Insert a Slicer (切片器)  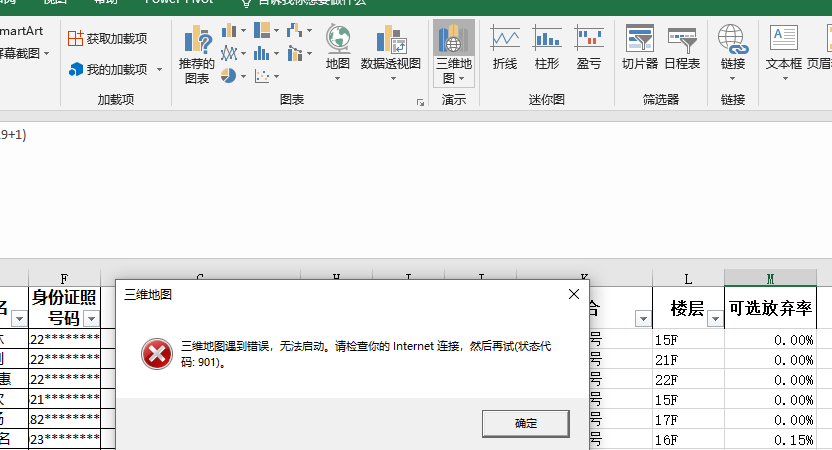[640, 48]
